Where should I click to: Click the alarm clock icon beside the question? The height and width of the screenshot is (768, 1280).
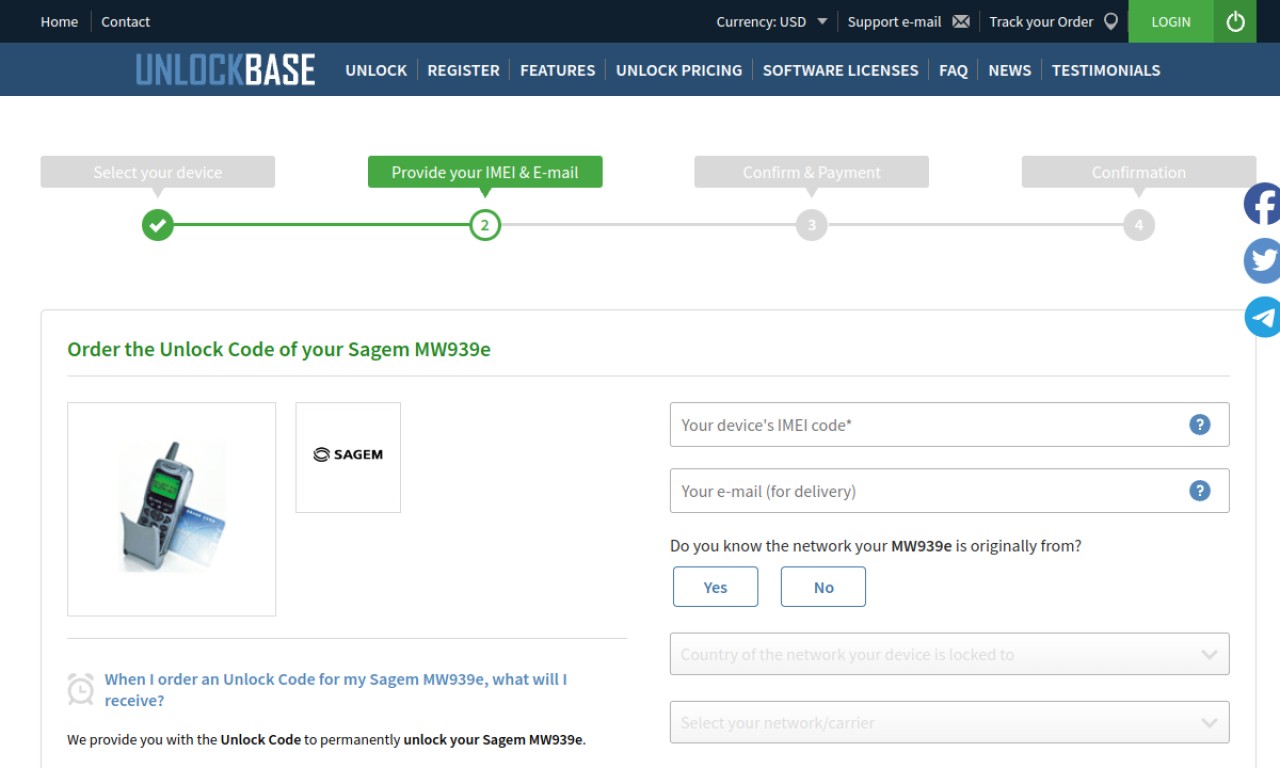click(x=81, y=689)
